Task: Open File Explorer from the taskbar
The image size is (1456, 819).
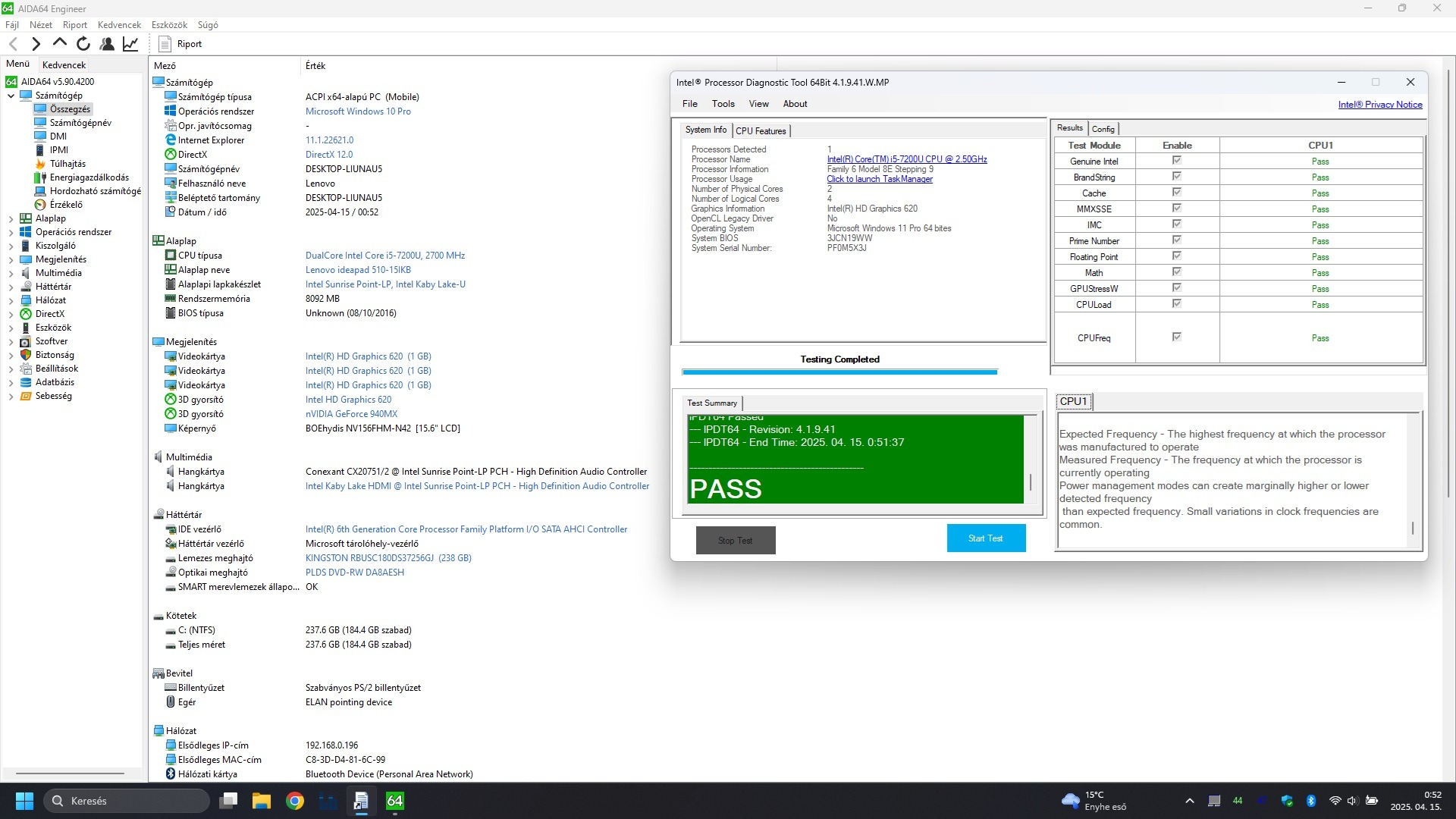Action: (262, 801)
